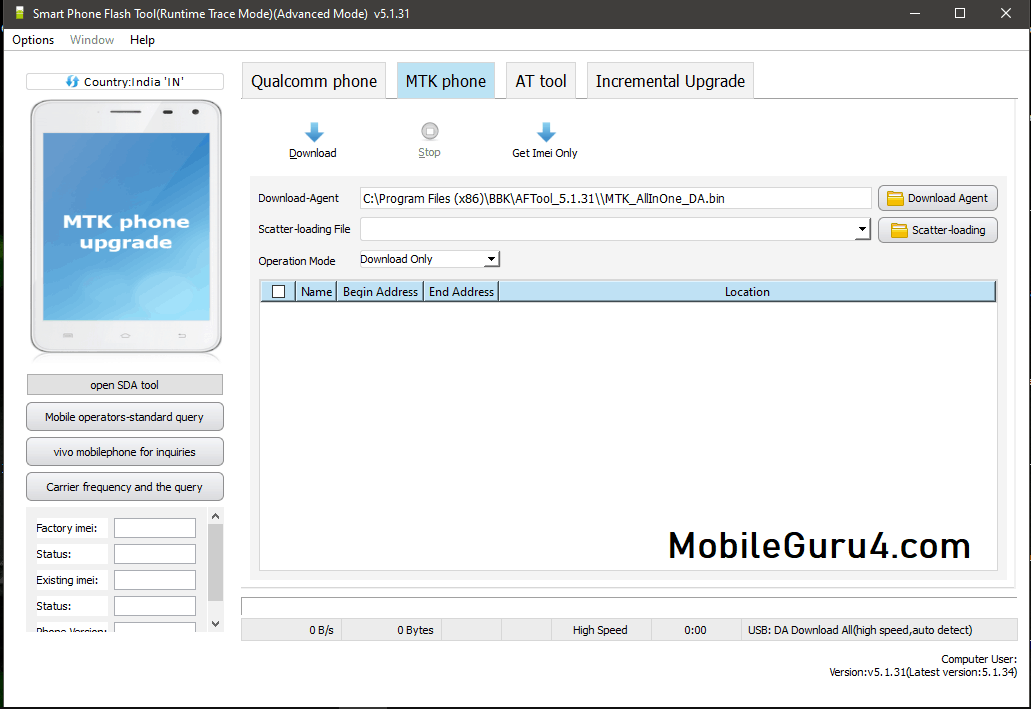The width and height of the screenshot is (1031, 709).
Task: Click the Existing imei label
Action: click(x=67, y=580)
